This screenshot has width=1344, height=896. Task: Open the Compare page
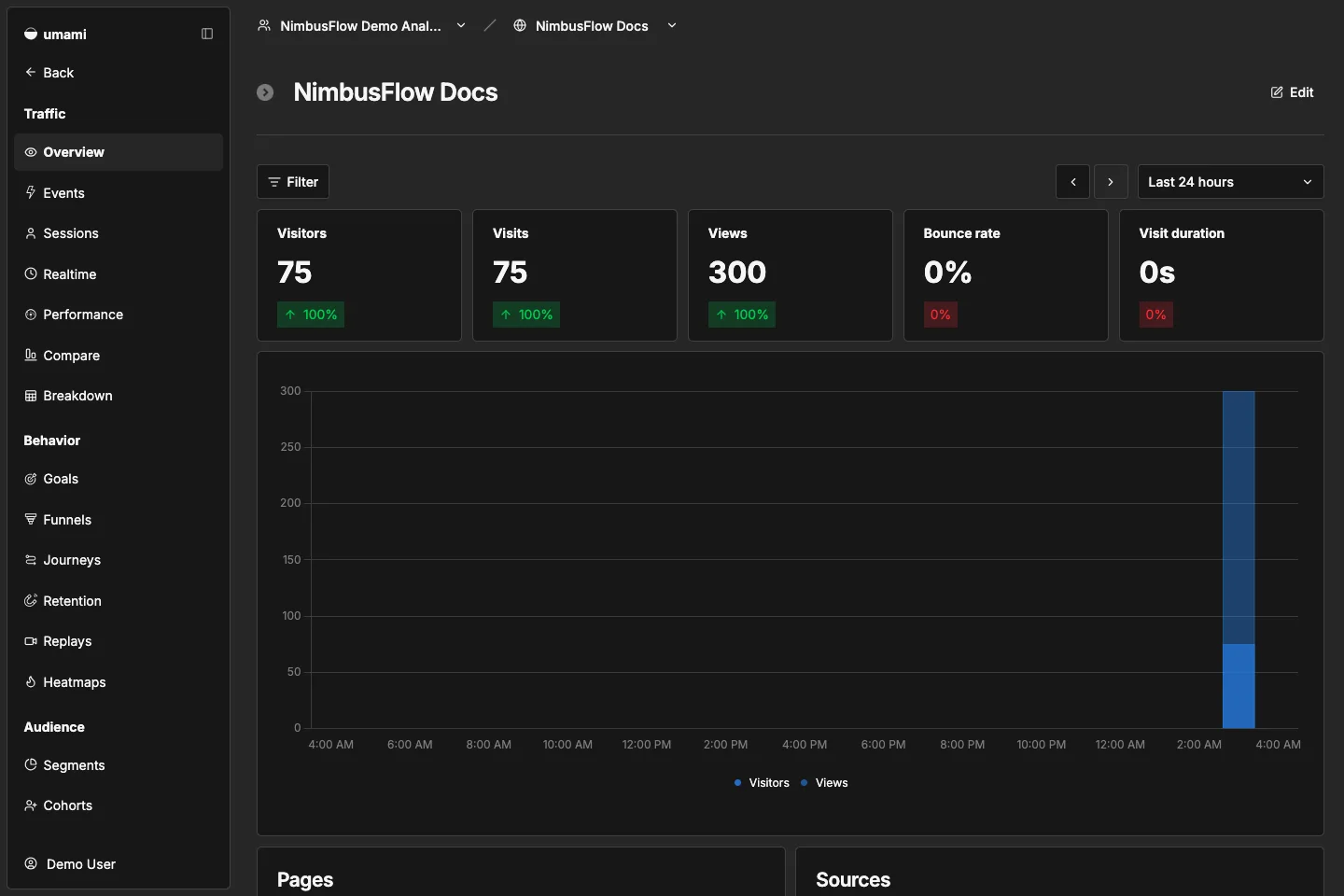pyautogui.click(x=119, y=355)
